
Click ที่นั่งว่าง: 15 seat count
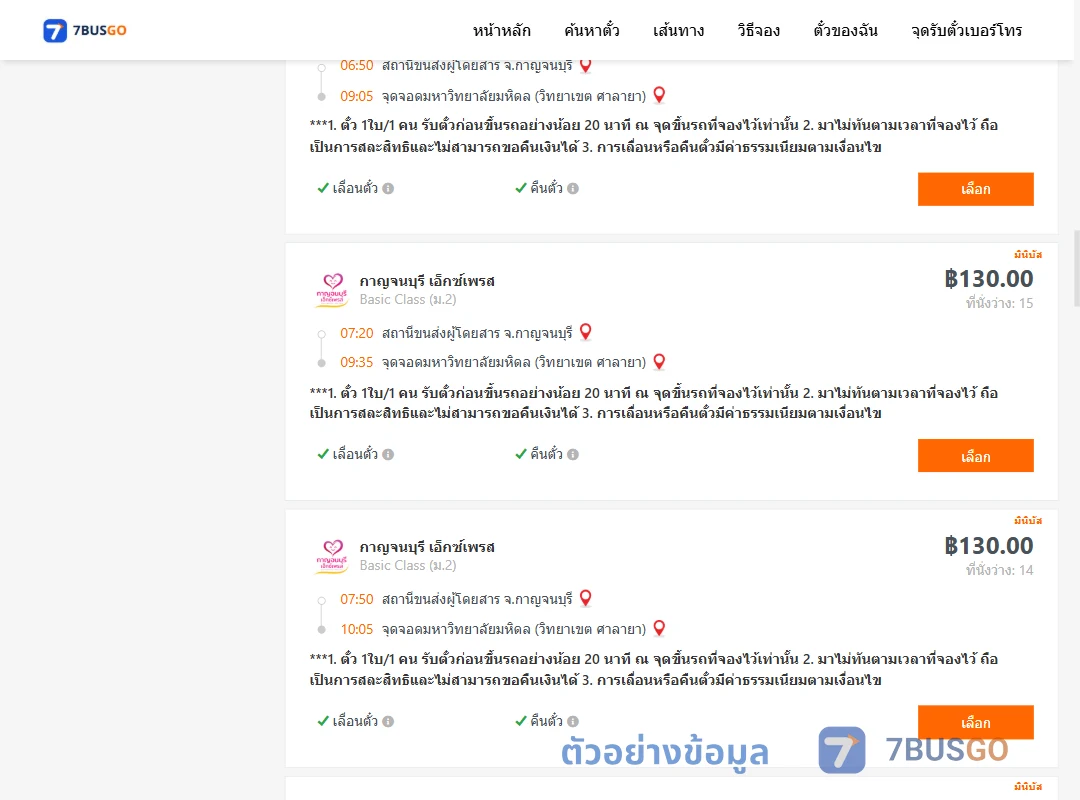[x=999, y=302]
